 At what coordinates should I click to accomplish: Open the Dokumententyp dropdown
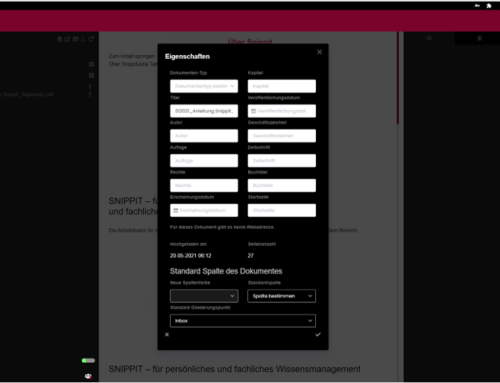point(204,86)
